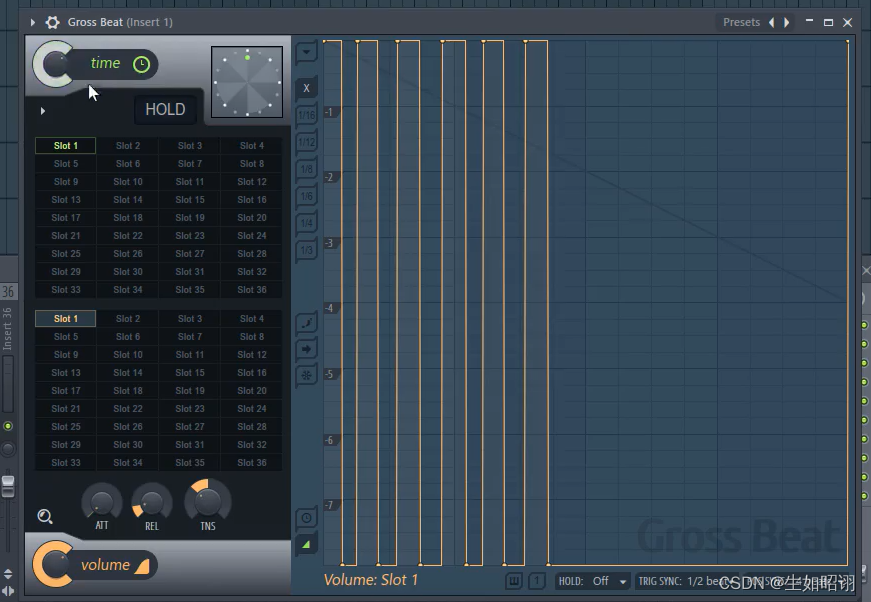The width and height of the screenshot is (871, 602).
Task: Click first envelope point at top-left of graph
Action: coord(324,41)
